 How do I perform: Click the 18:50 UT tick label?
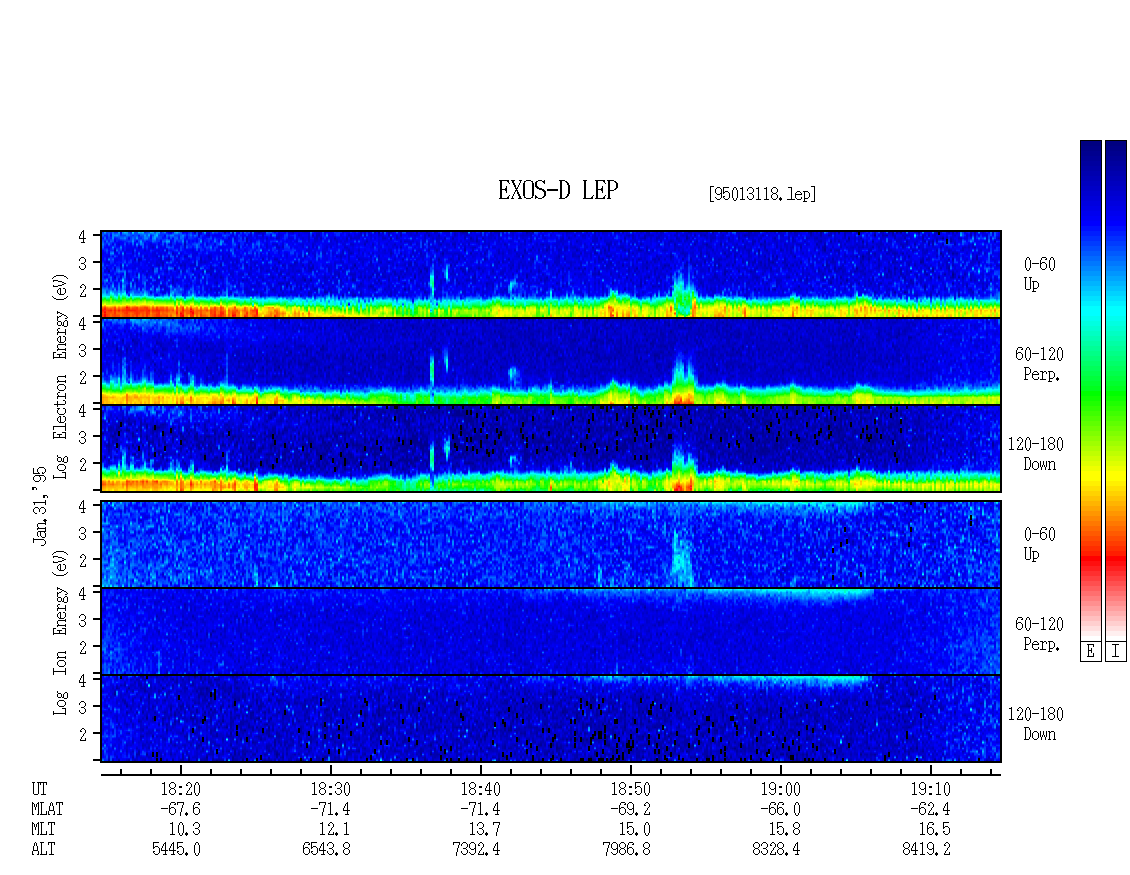coord(631,789)
